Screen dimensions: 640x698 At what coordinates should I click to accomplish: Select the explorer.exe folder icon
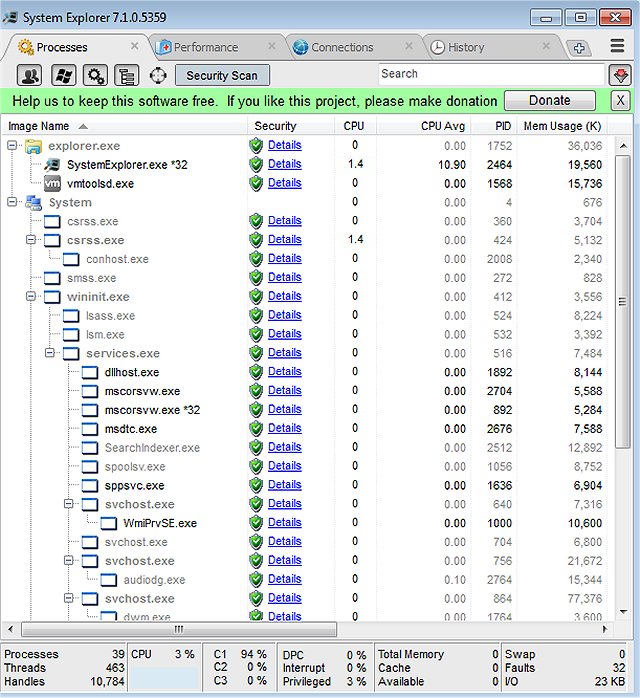point(33,146)
